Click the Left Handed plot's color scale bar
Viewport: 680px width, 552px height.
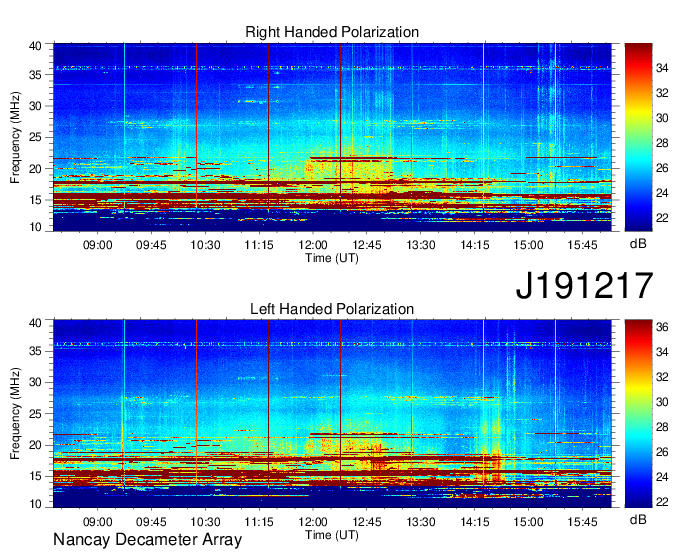638,414
